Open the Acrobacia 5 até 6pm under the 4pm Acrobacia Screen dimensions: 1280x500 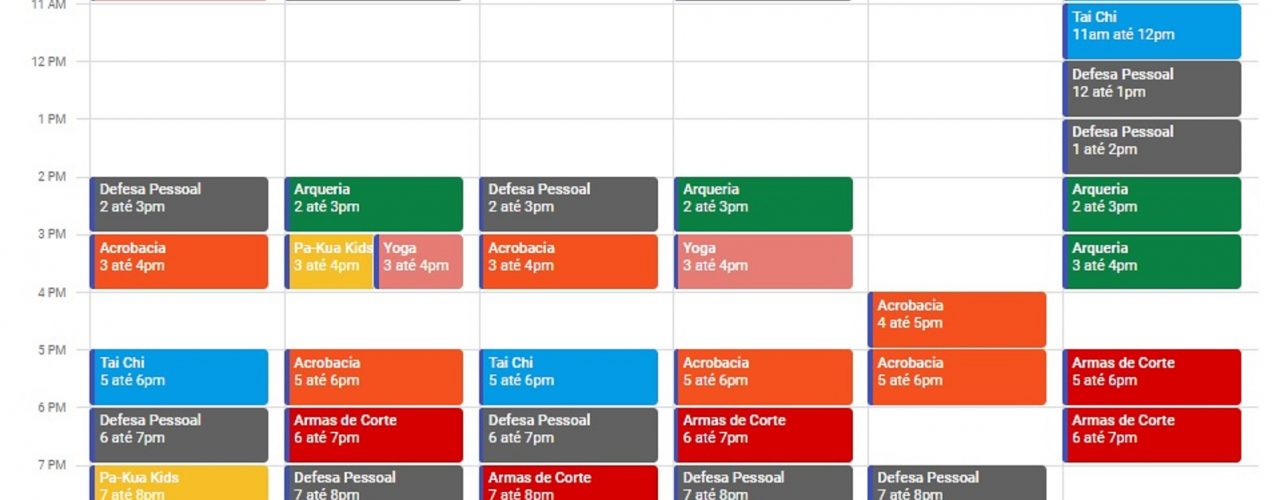point(957,377)
